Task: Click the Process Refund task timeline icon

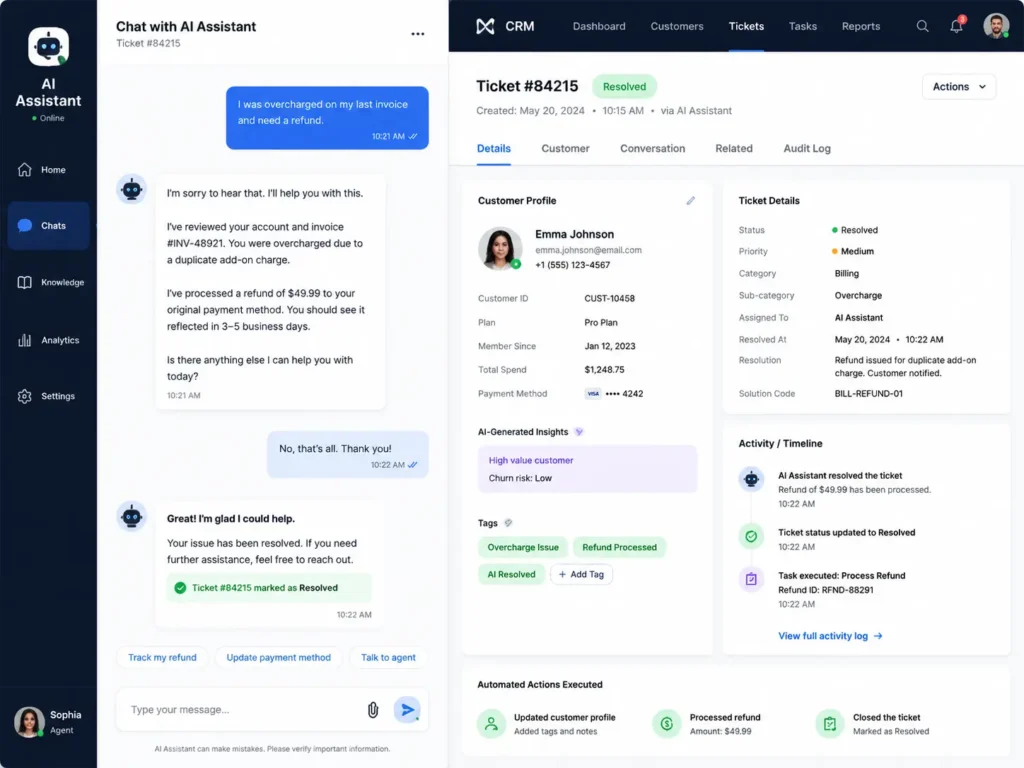Action: 751,579
